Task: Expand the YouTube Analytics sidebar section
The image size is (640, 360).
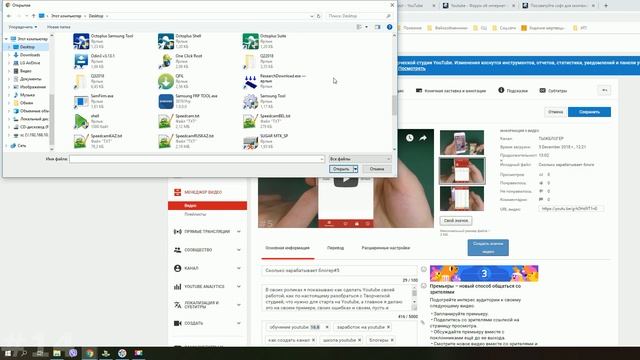Action: [239, 287]
